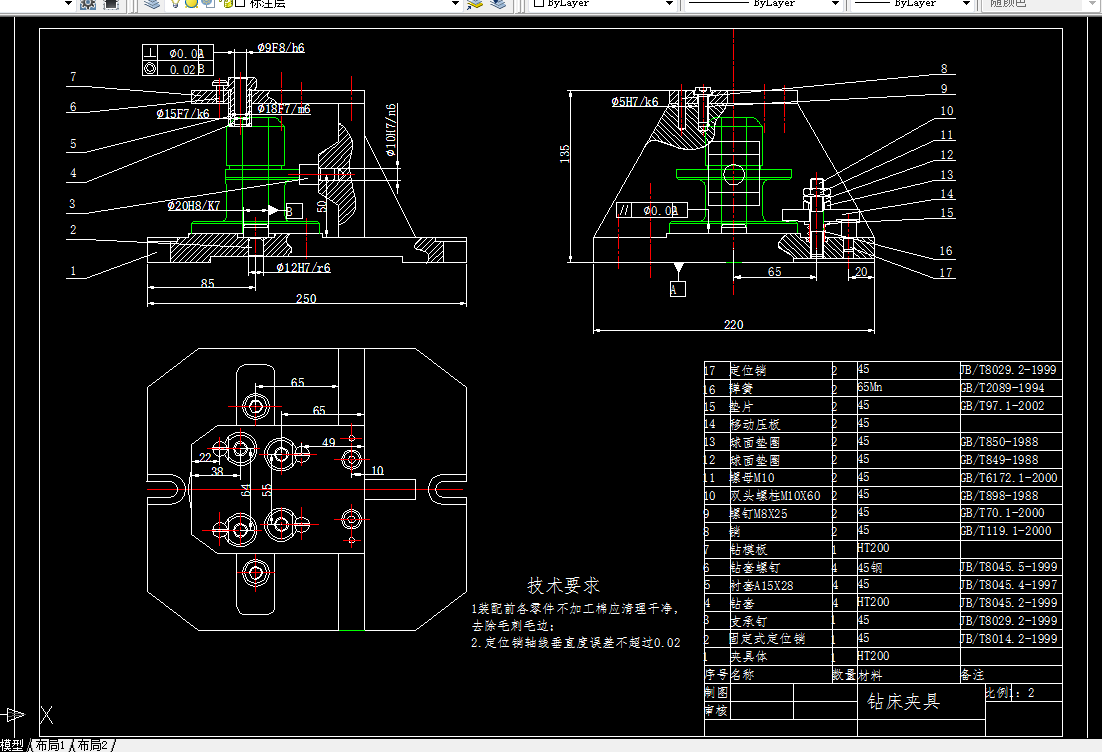Click the GB/T6172.1-2000 standard cell
The image size is (1102, 752).
(x=1009, y=478)
